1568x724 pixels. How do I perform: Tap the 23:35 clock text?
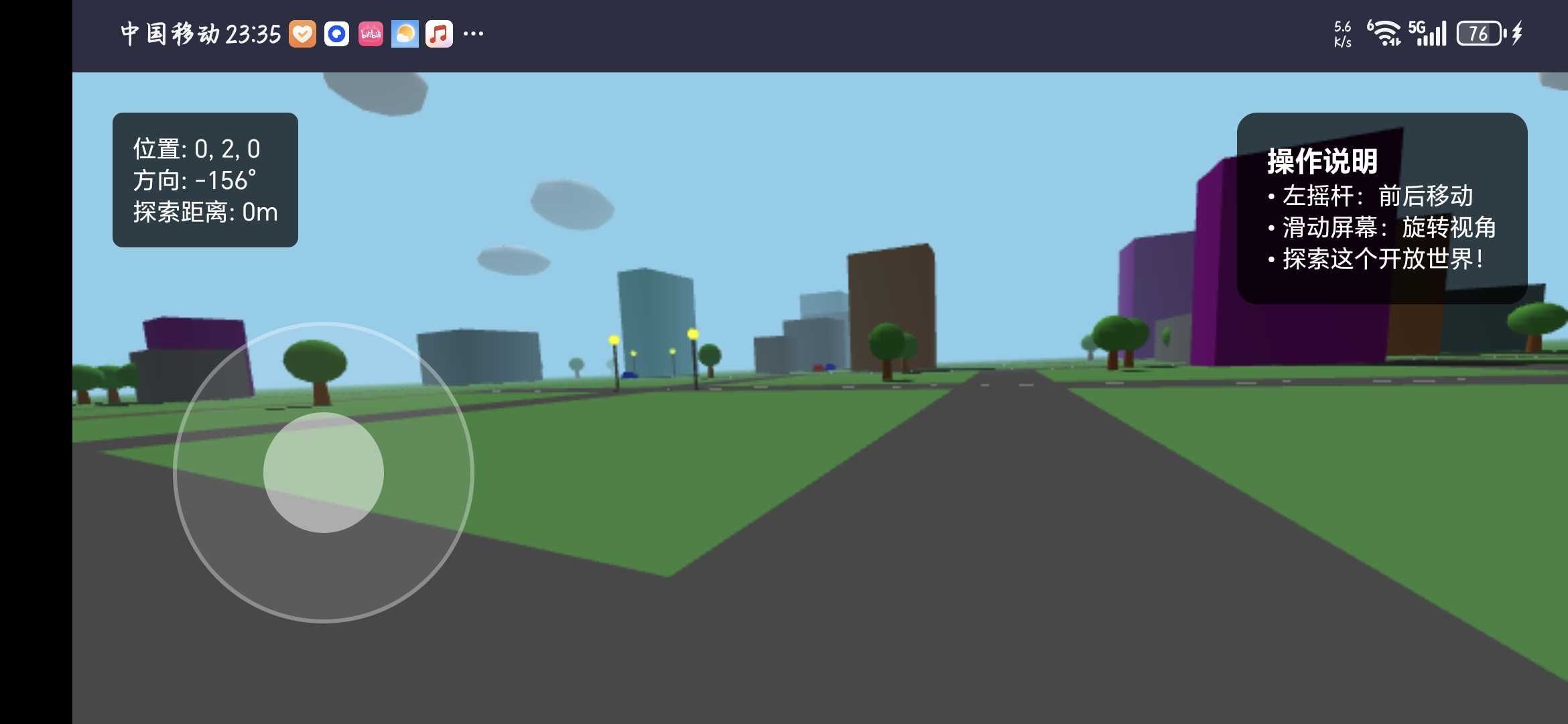[253, 34]
